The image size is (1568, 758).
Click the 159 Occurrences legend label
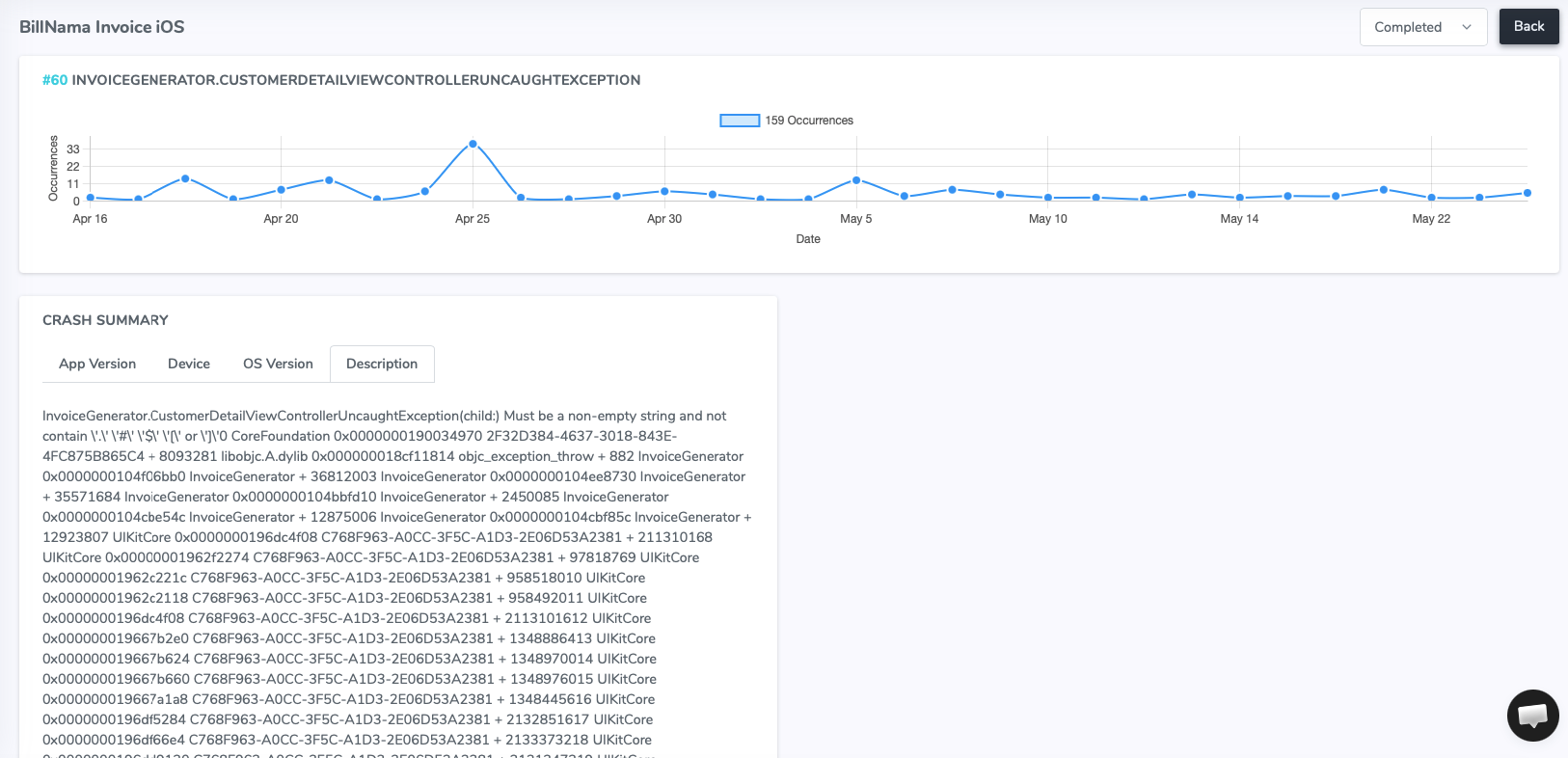(809, 121)
